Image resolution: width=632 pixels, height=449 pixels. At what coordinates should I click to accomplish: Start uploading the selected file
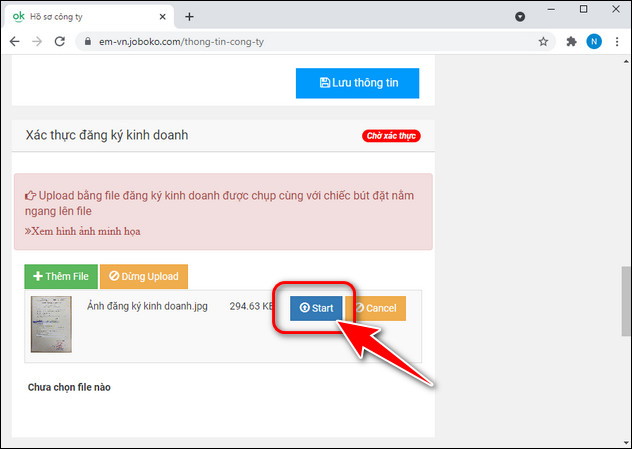(317, 308)
